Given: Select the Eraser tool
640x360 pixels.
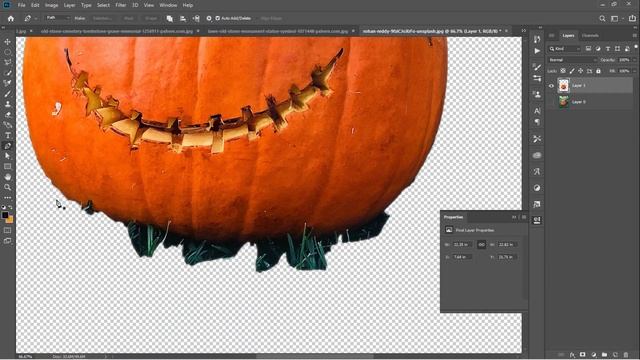Looking at the screenshot, I should 7,115.
